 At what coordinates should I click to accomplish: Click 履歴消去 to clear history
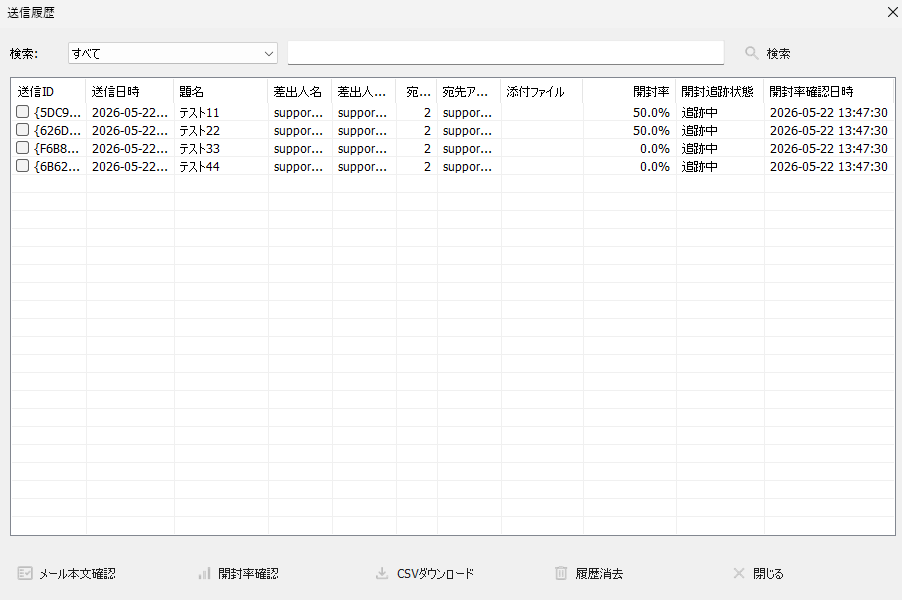[599, 574]
